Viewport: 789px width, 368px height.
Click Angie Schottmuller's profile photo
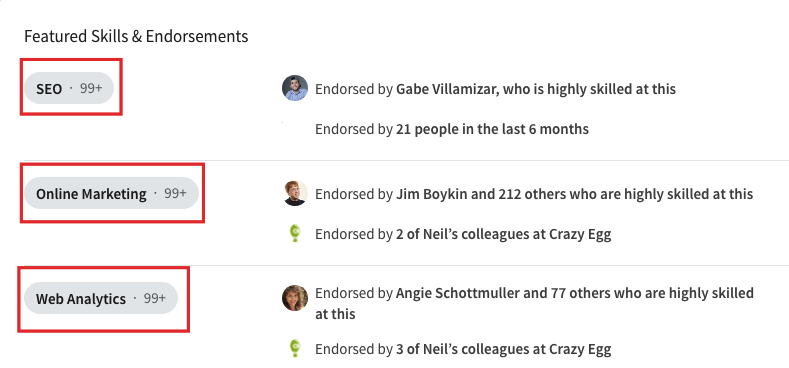(295, 298)
